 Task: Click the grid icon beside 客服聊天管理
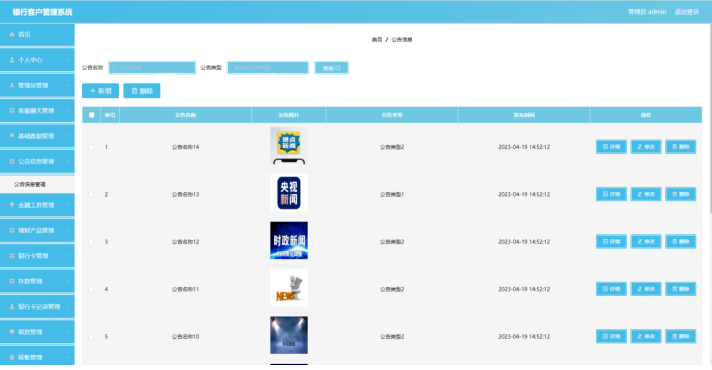coord(12,111)
